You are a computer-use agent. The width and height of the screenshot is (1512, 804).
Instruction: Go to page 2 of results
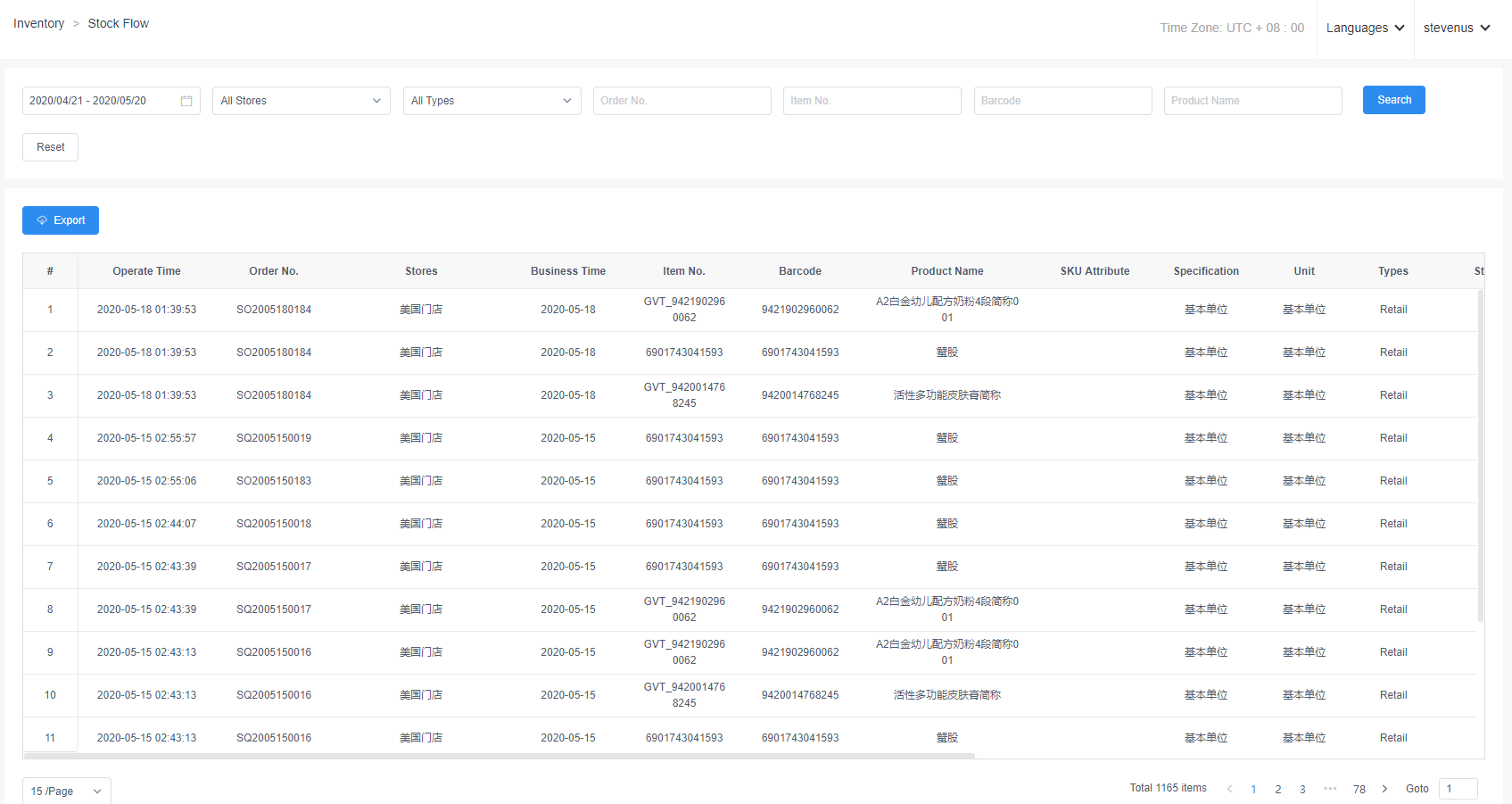(x=1278, y=789)
